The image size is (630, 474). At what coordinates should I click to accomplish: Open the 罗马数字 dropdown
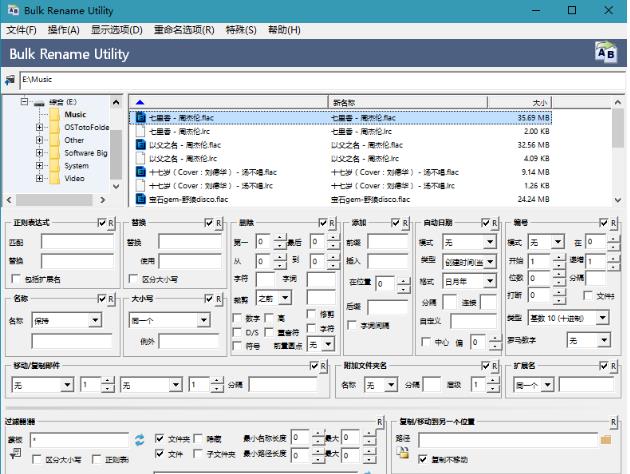[x=589, y=341]
